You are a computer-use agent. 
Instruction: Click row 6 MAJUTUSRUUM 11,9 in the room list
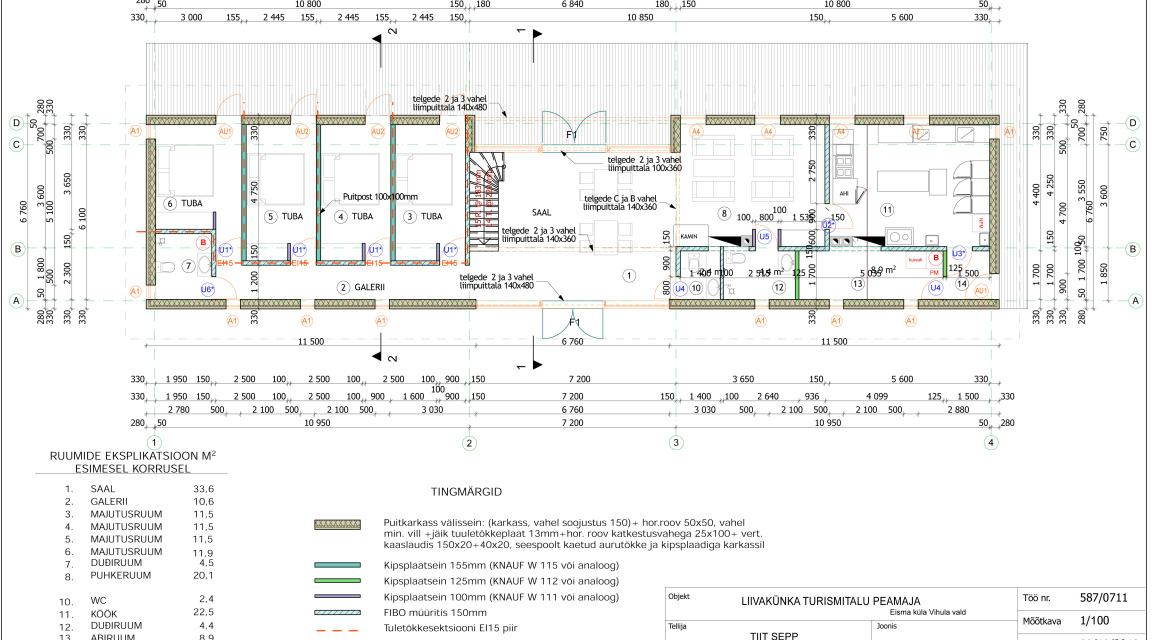[x=139, y=552]
